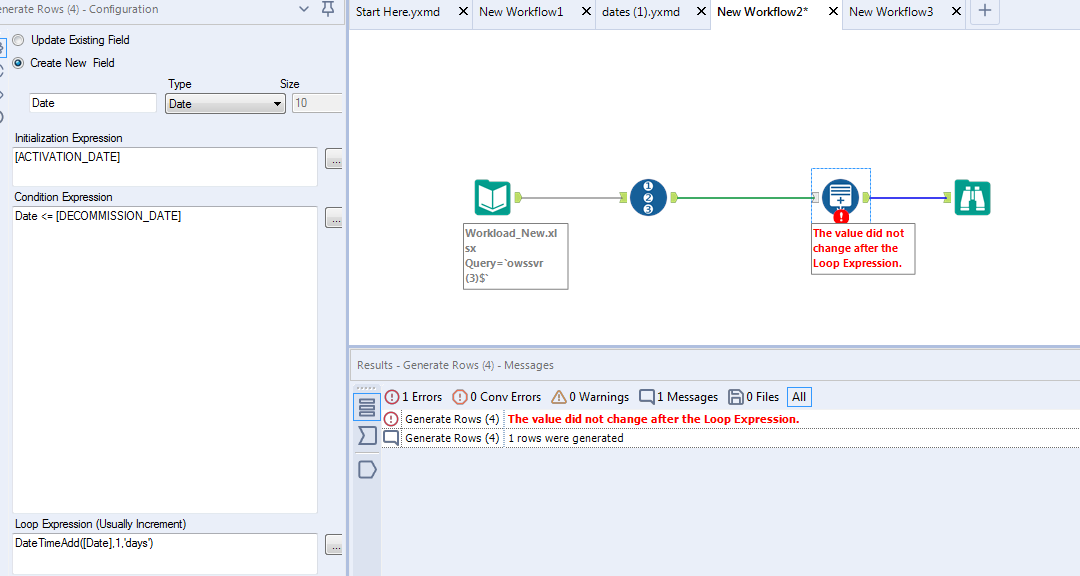
Task: Click the error message row in results
Action: click(731, 419)
